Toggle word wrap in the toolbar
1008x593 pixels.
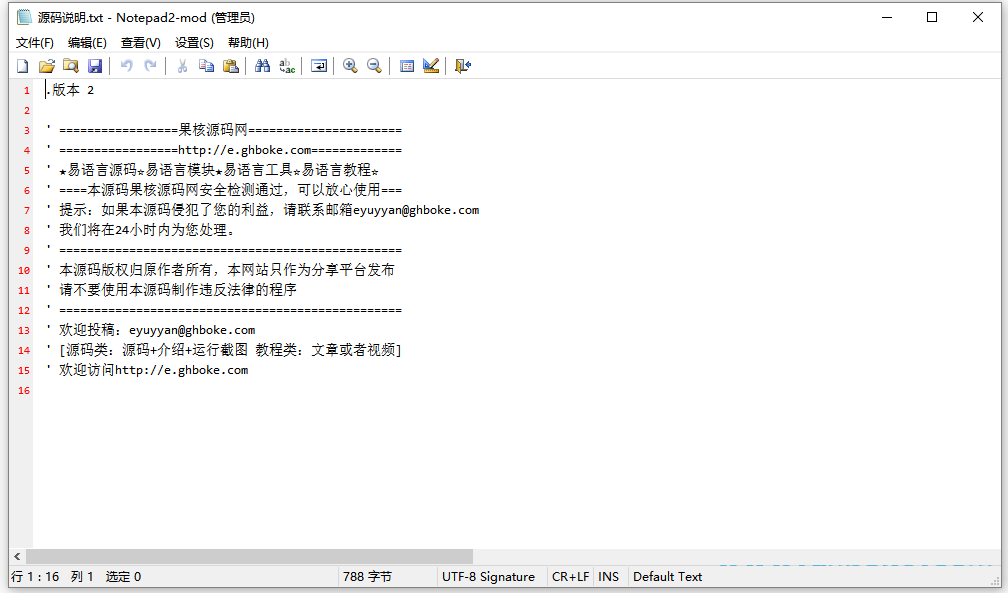point(318,65)
